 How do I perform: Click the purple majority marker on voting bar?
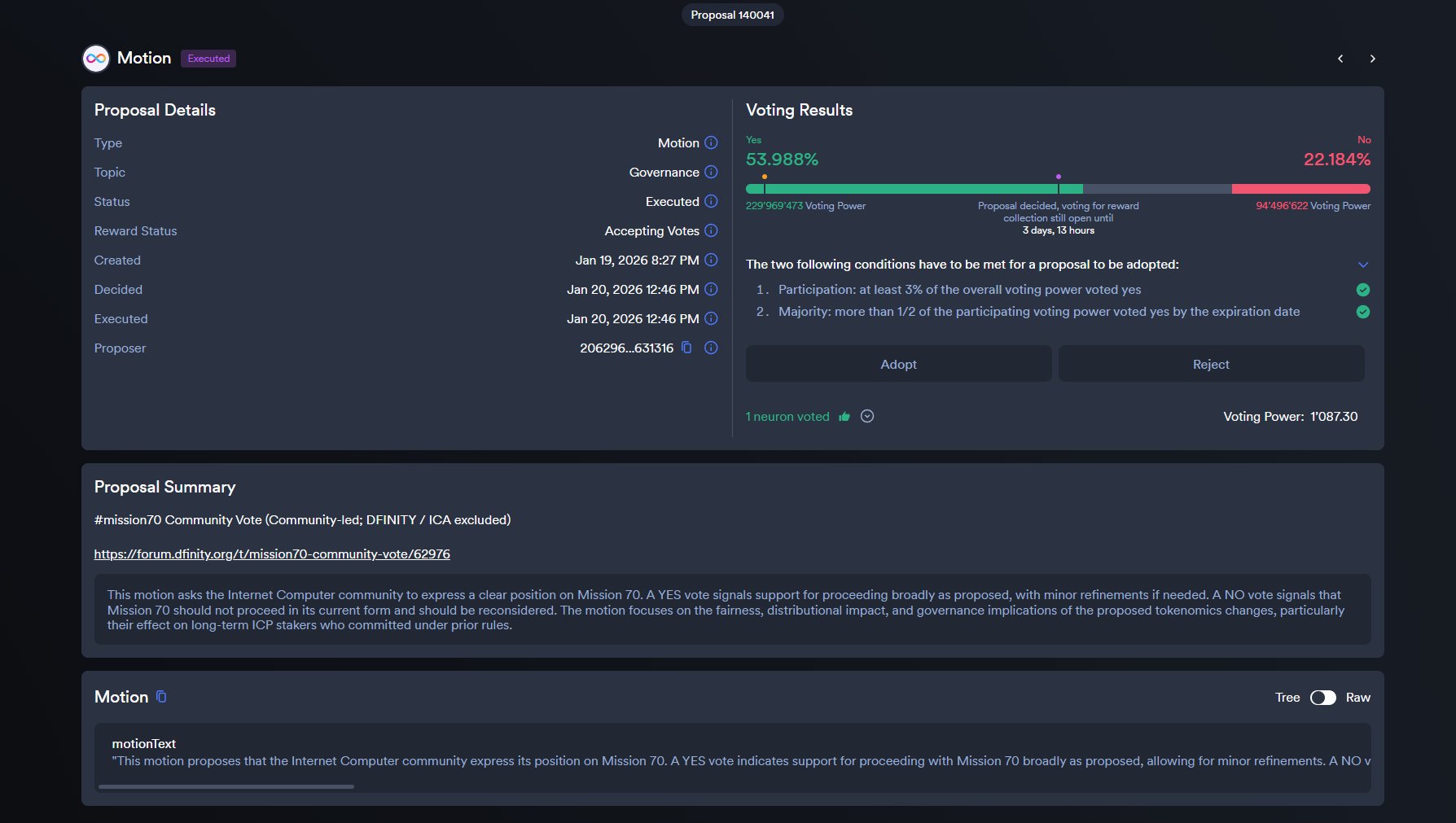[1059, 177]
